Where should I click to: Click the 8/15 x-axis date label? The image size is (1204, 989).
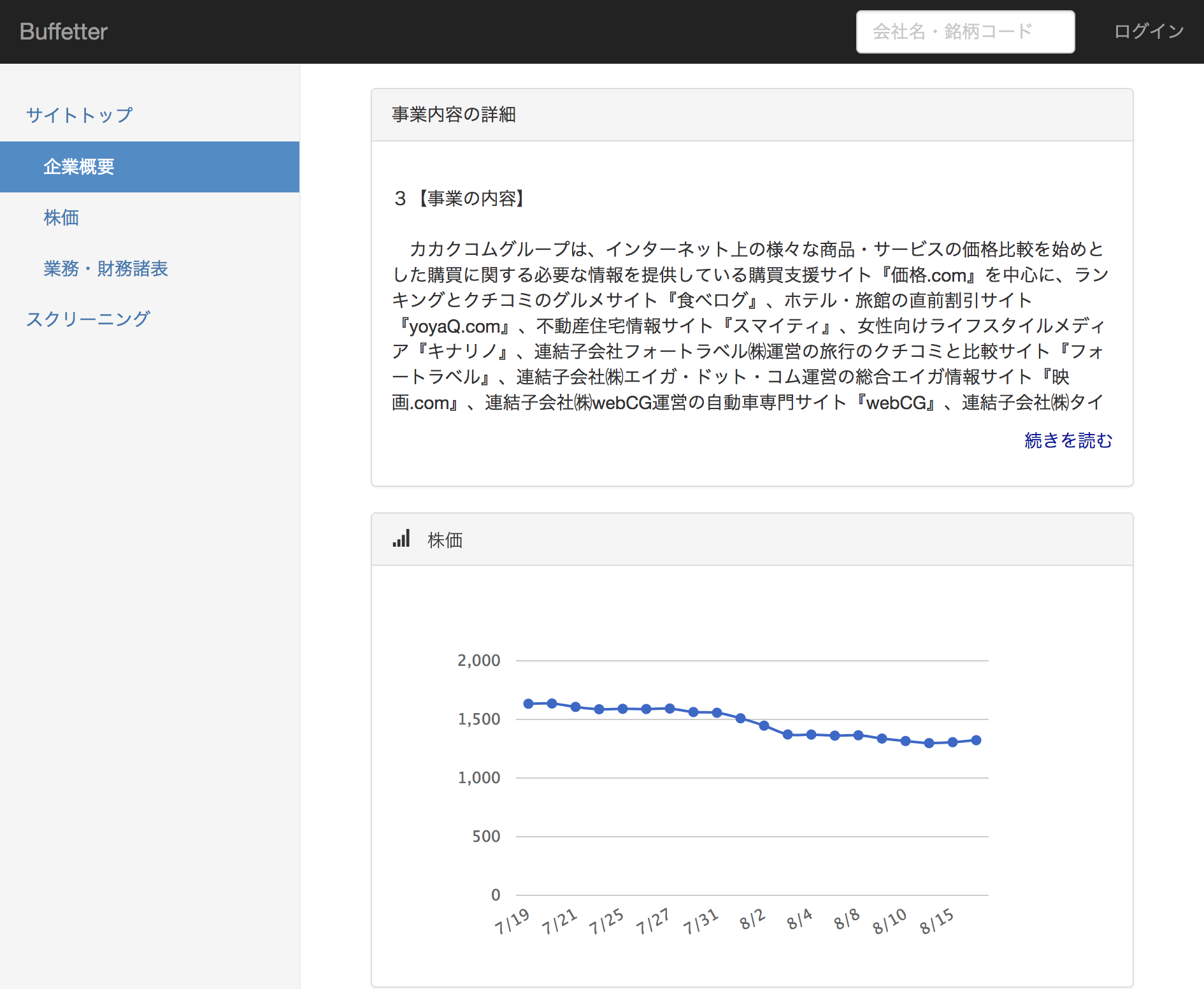(x=936, y=921)
